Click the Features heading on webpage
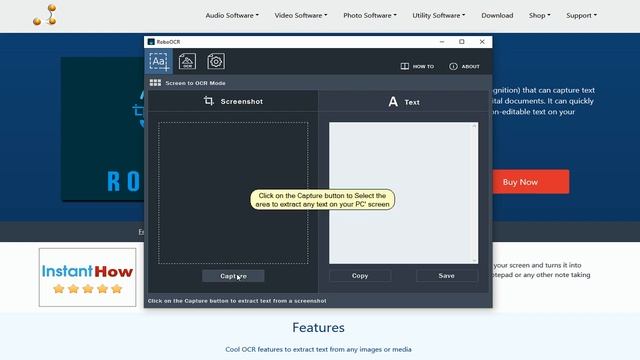This screenshot has height=360, width=640. coord(318,327)
